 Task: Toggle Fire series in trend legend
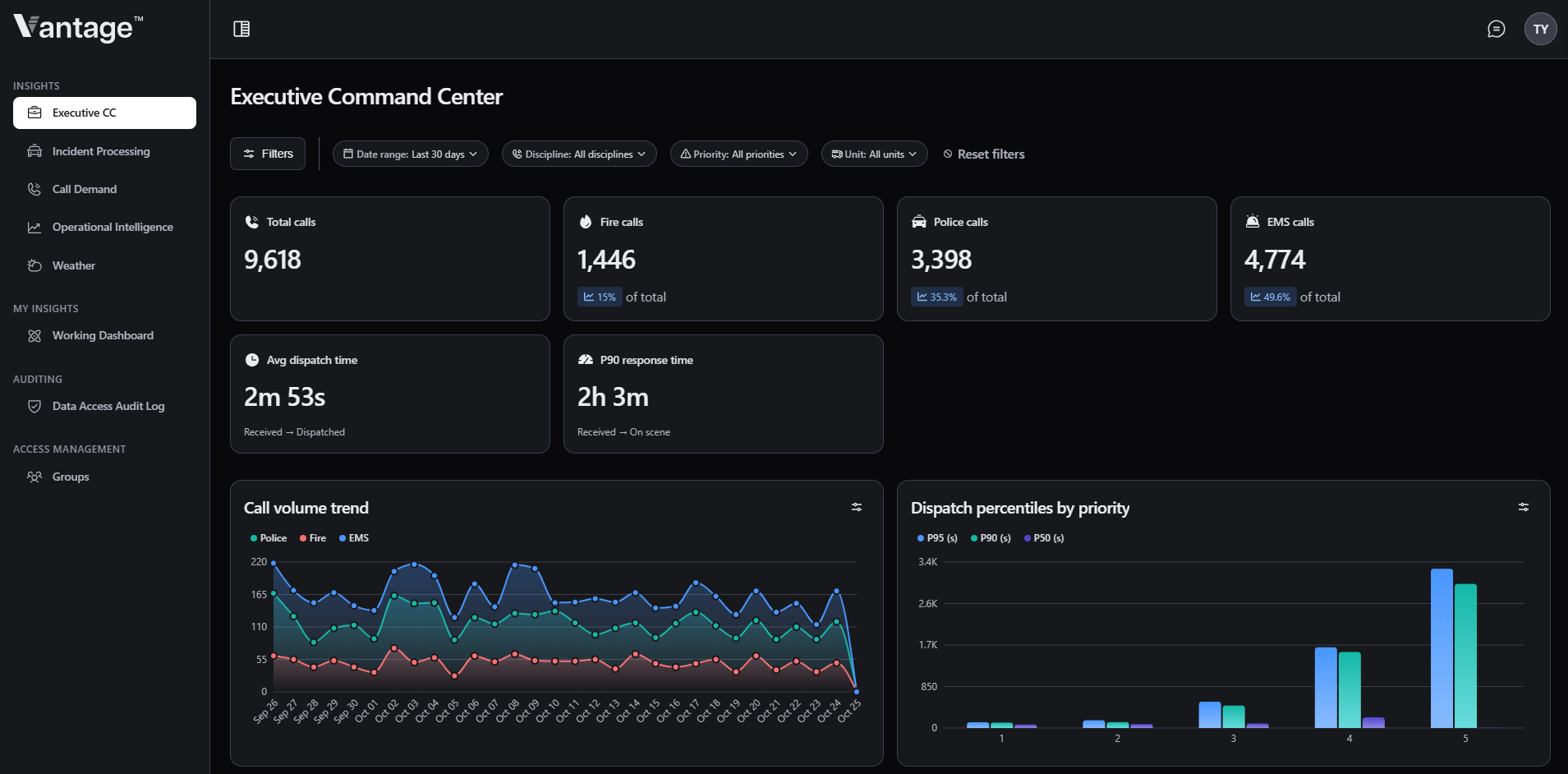click(x=313, y=538)
